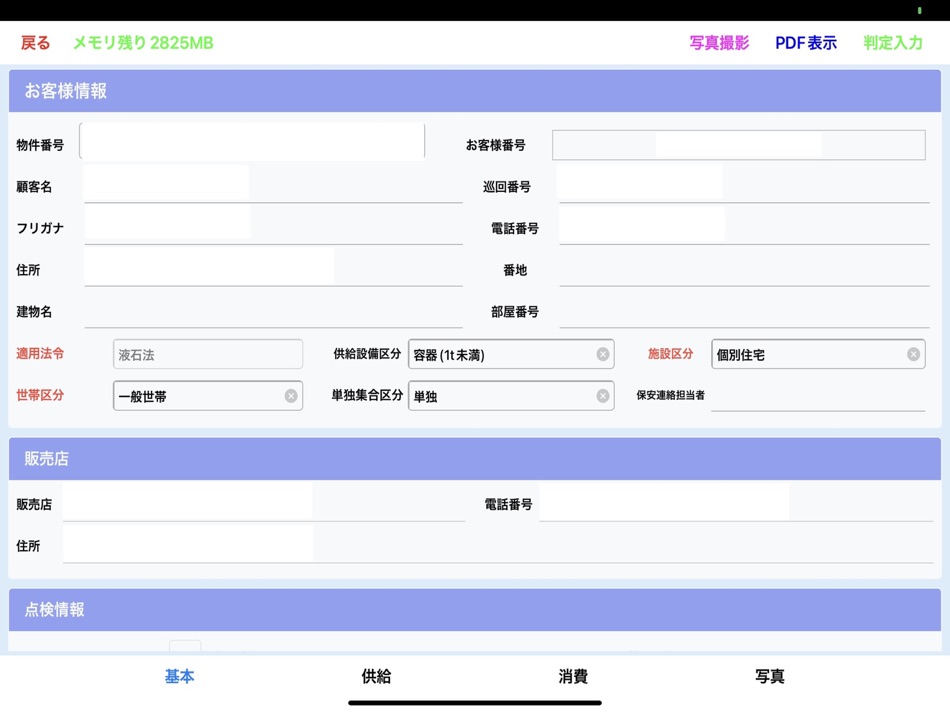Click the 販売店 section's 電話番号 field
950x712 pixels.
coord(736,503)
